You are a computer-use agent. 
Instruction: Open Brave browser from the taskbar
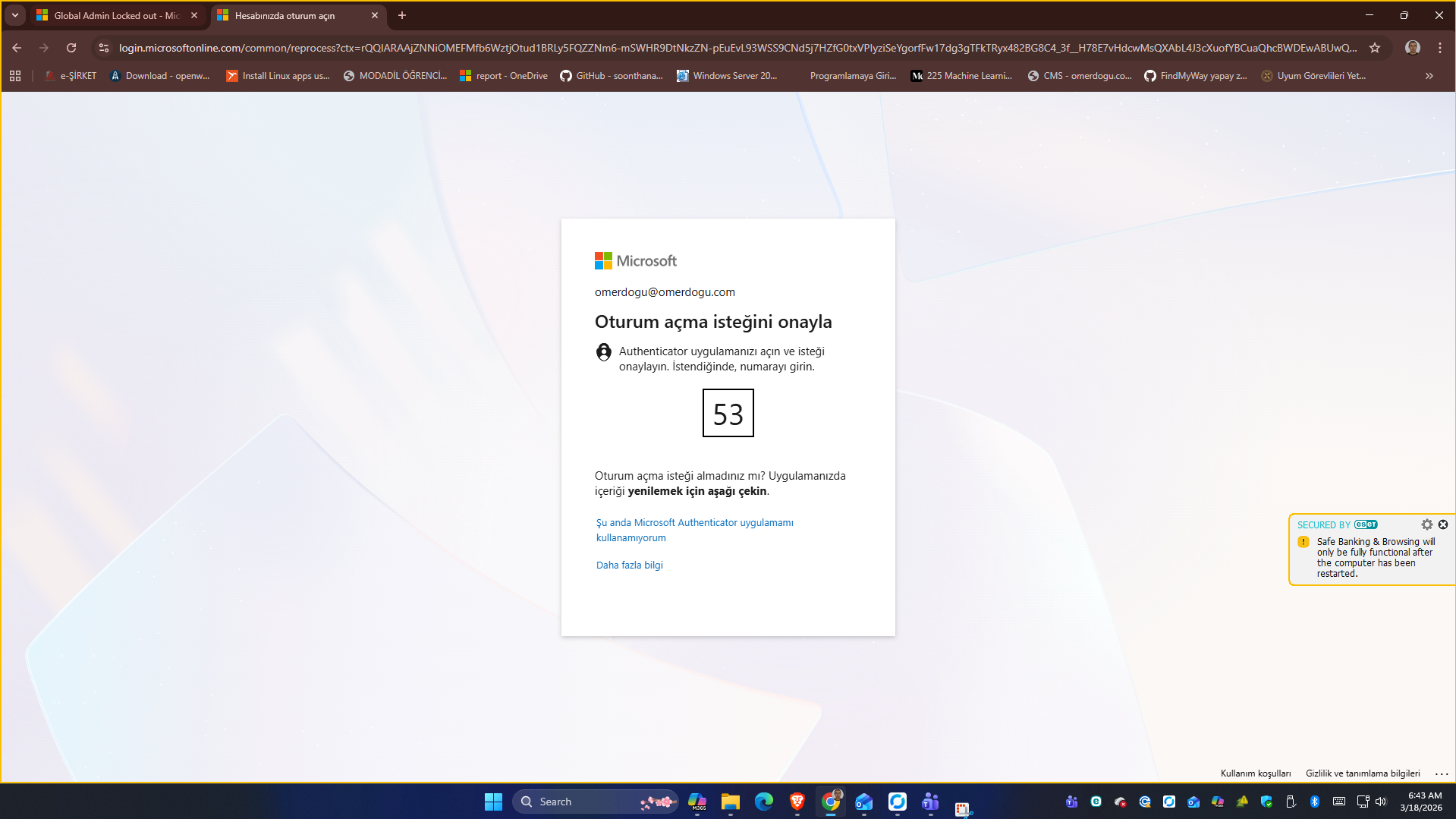[797, 802]
